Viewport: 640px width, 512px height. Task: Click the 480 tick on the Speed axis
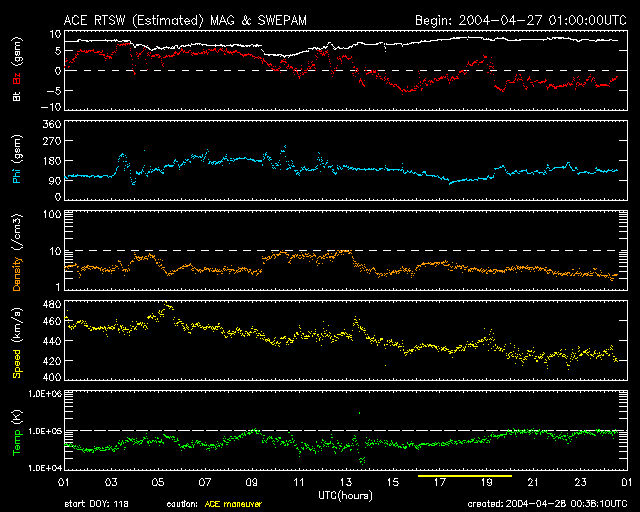pos(52,304)
